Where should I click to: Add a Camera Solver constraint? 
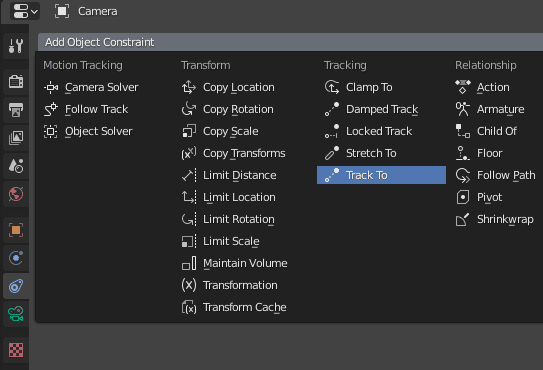(x=91, y=87)
